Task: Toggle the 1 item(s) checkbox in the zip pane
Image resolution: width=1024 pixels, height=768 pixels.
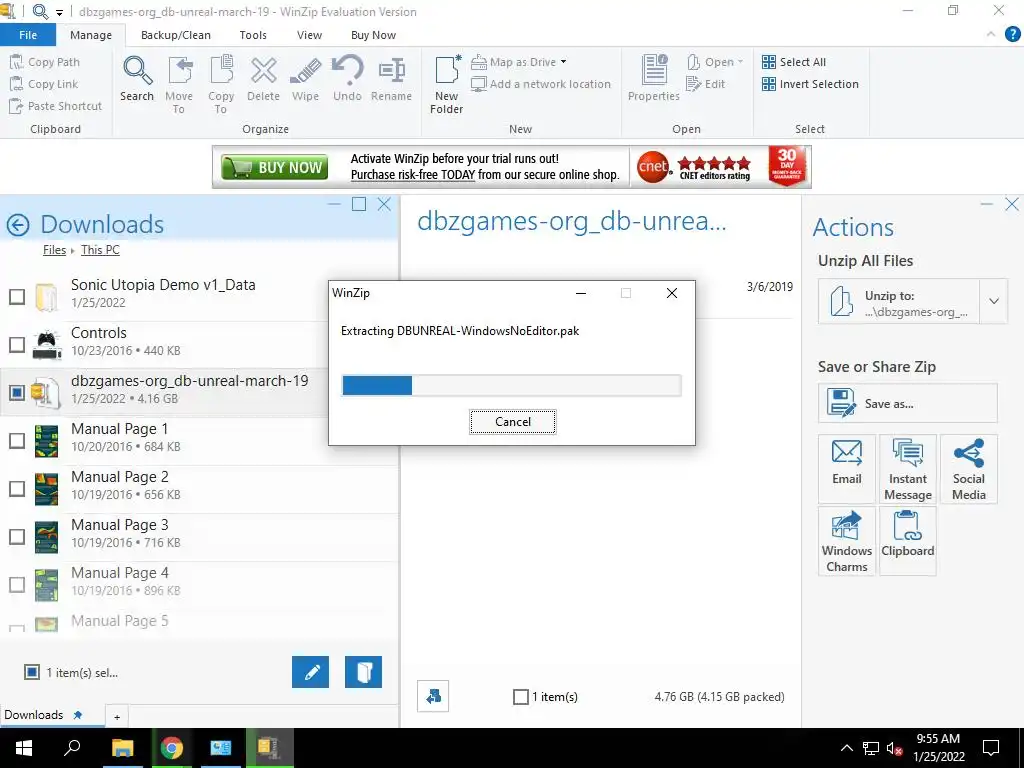Action: click(x=520, y=697)
